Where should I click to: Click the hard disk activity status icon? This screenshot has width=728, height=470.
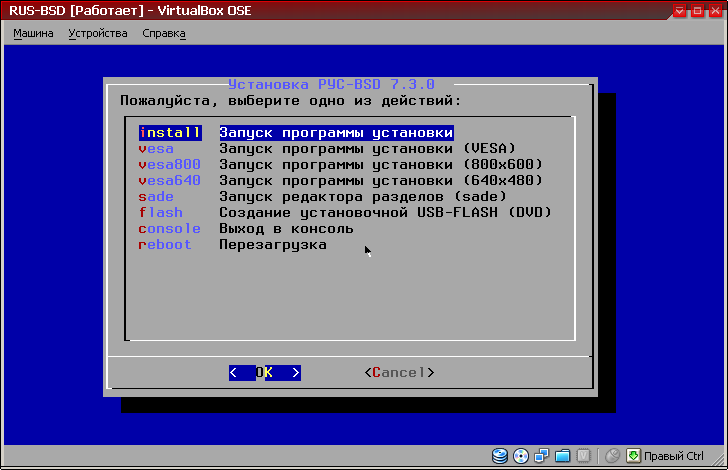[x=500, y=456]
